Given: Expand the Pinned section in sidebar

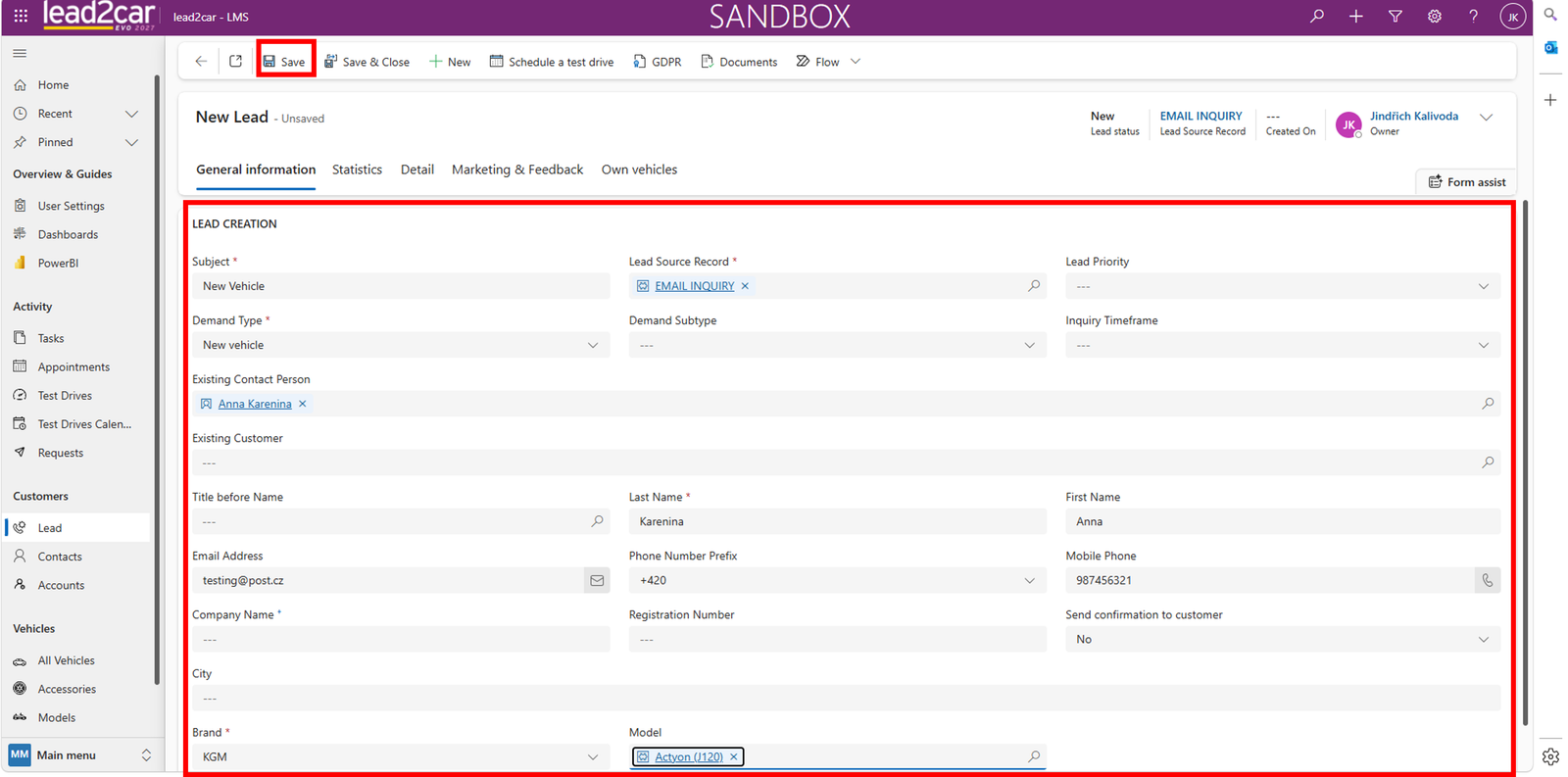Looking at the screenshot, I should 131,142.
